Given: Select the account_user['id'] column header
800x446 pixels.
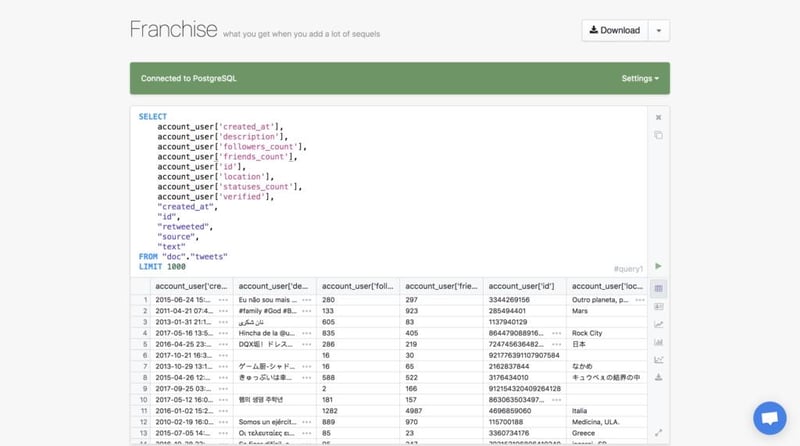Looking at the screenshot, I should pos(524,286).
